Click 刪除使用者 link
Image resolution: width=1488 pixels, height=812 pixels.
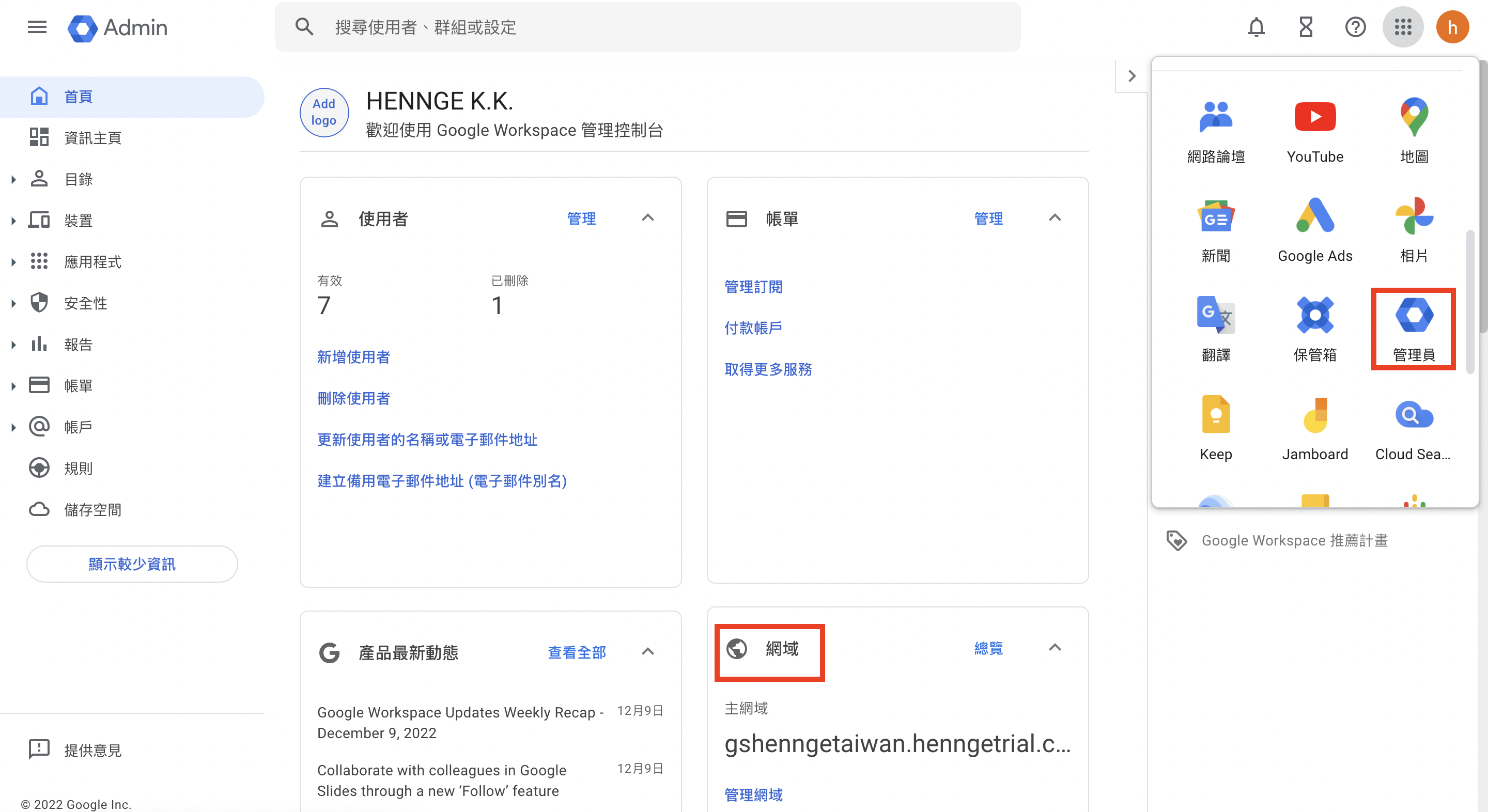pos(353,398)
